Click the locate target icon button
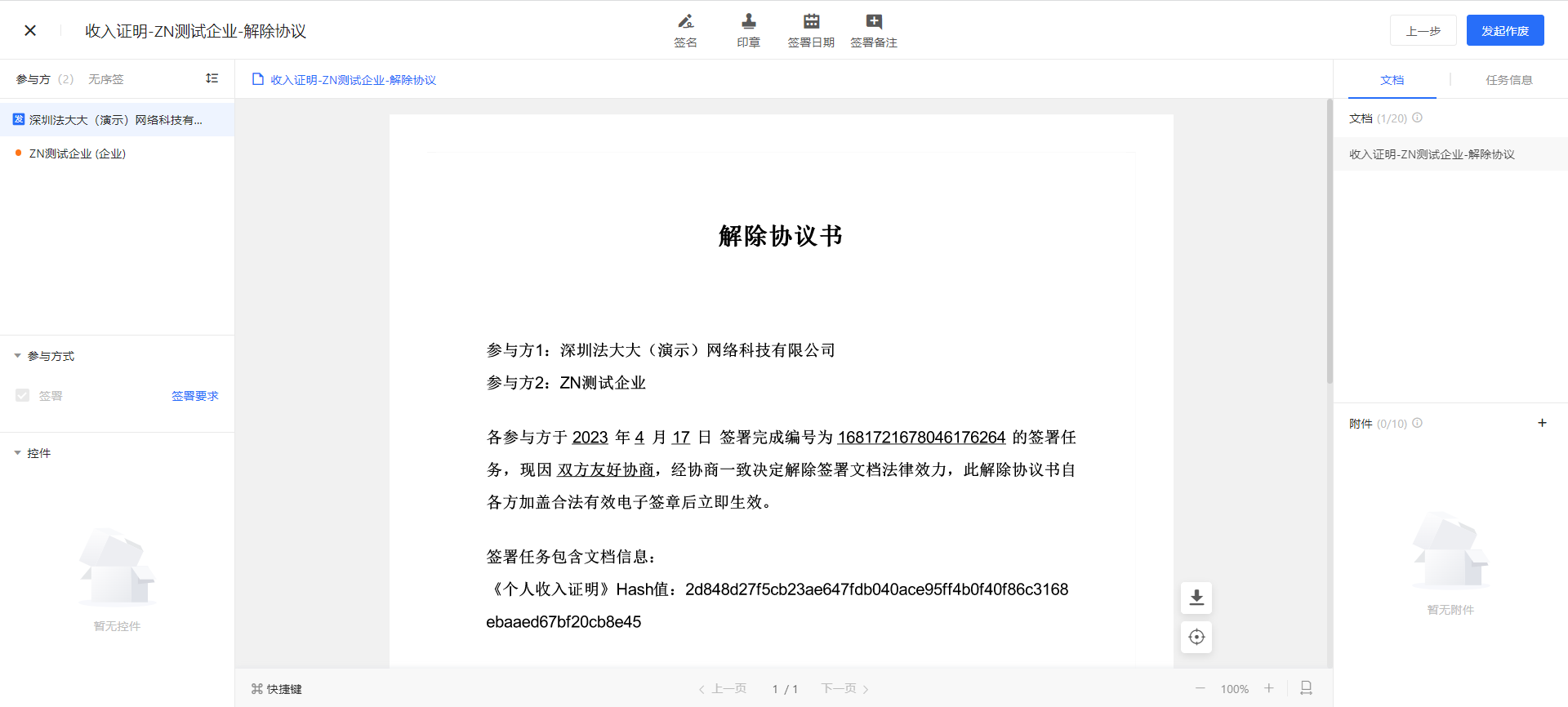 coord(1196,637)
